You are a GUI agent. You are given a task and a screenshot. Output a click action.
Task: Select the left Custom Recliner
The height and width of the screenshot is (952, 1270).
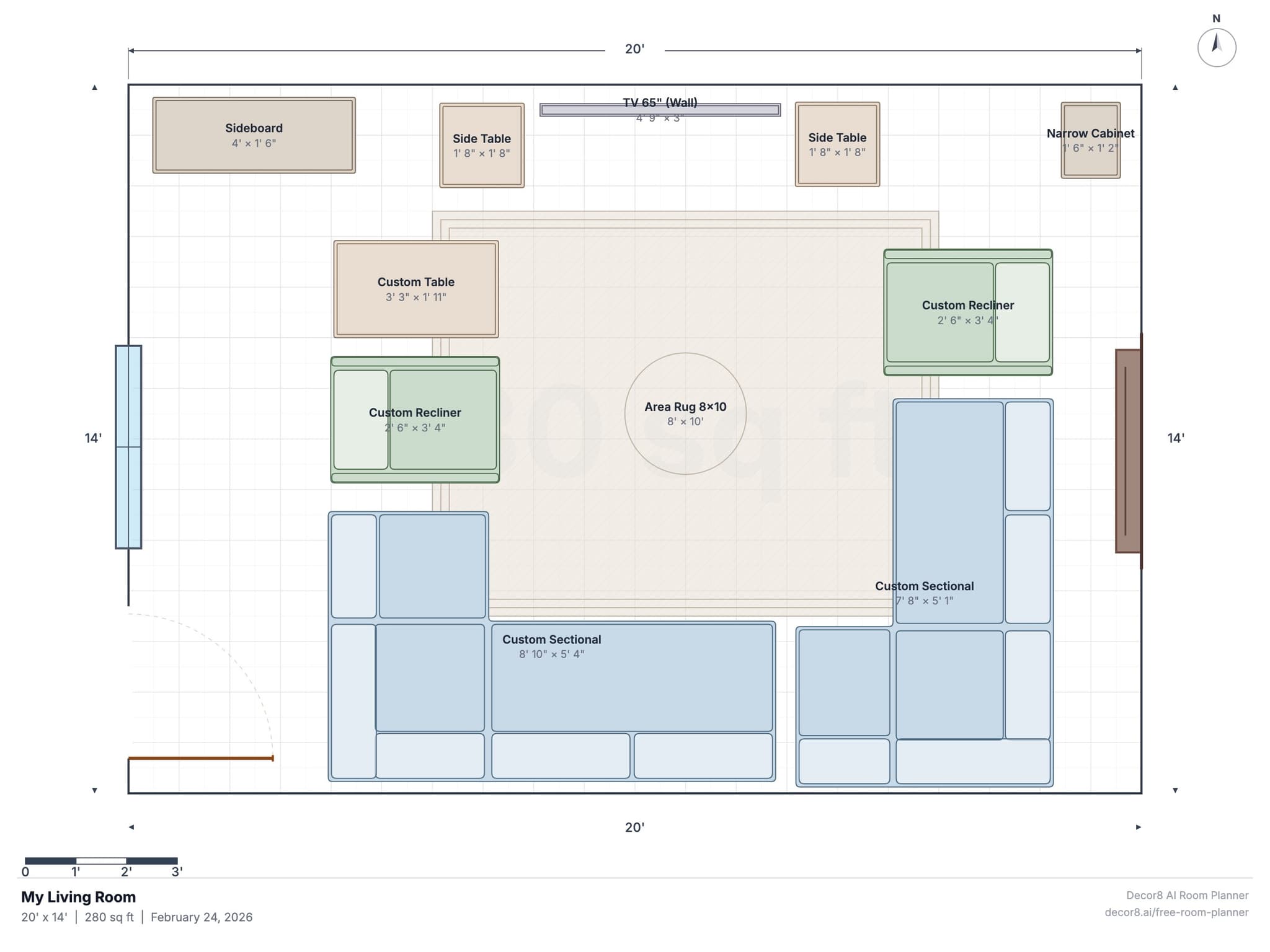(x=414, y=420)
